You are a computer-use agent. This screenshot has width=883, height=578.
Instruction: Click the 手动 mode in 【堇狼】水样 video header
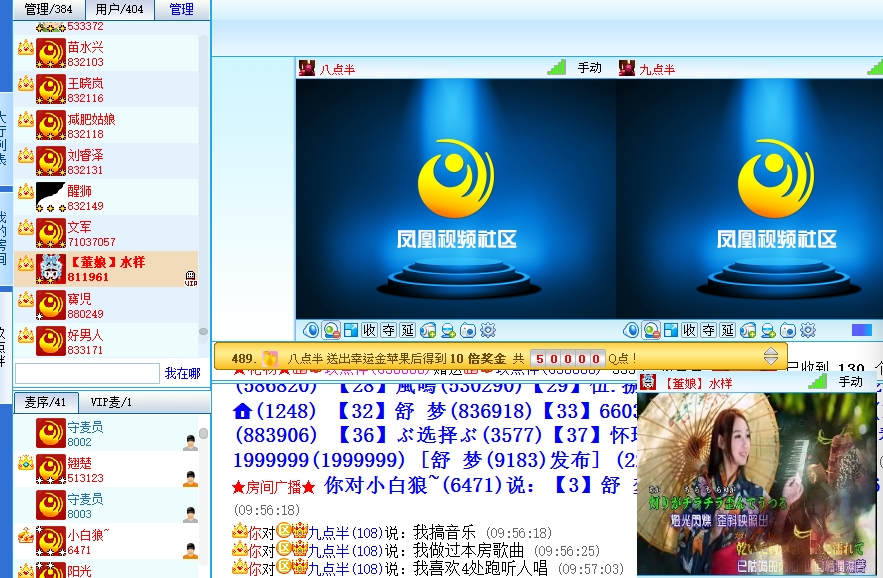click(850, 381)
